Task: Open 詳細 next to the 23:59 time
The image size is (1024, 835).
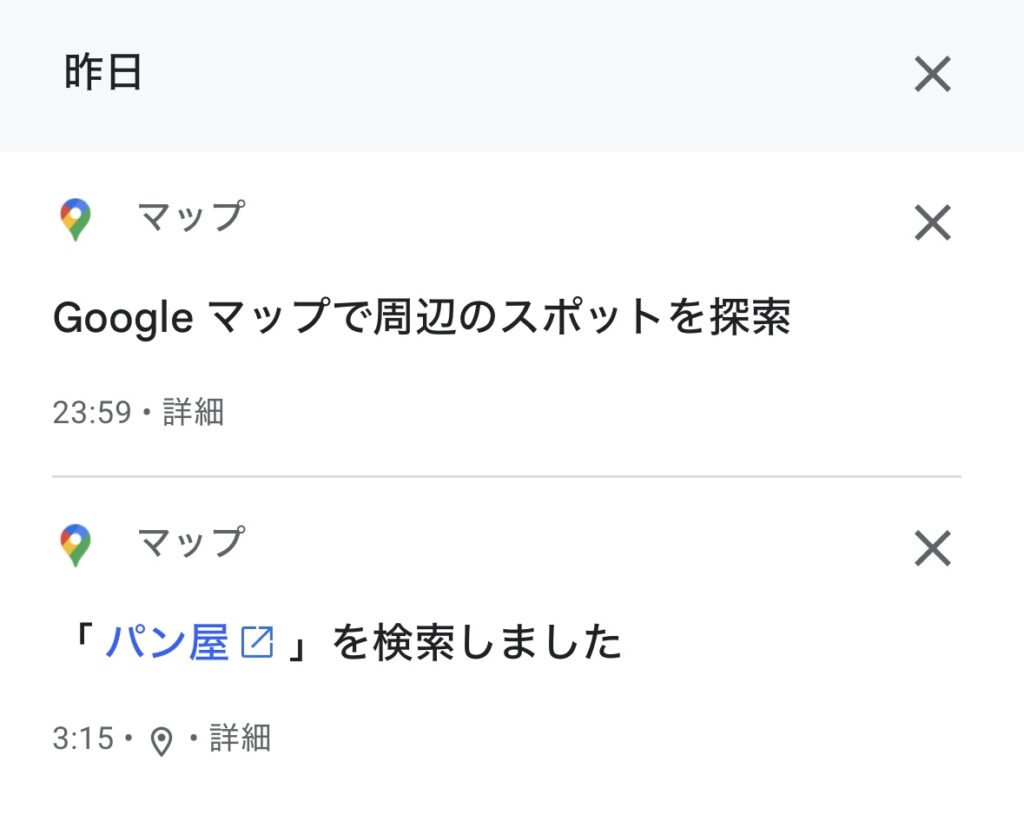Action: pyautogui.click(x=193, y=412)
